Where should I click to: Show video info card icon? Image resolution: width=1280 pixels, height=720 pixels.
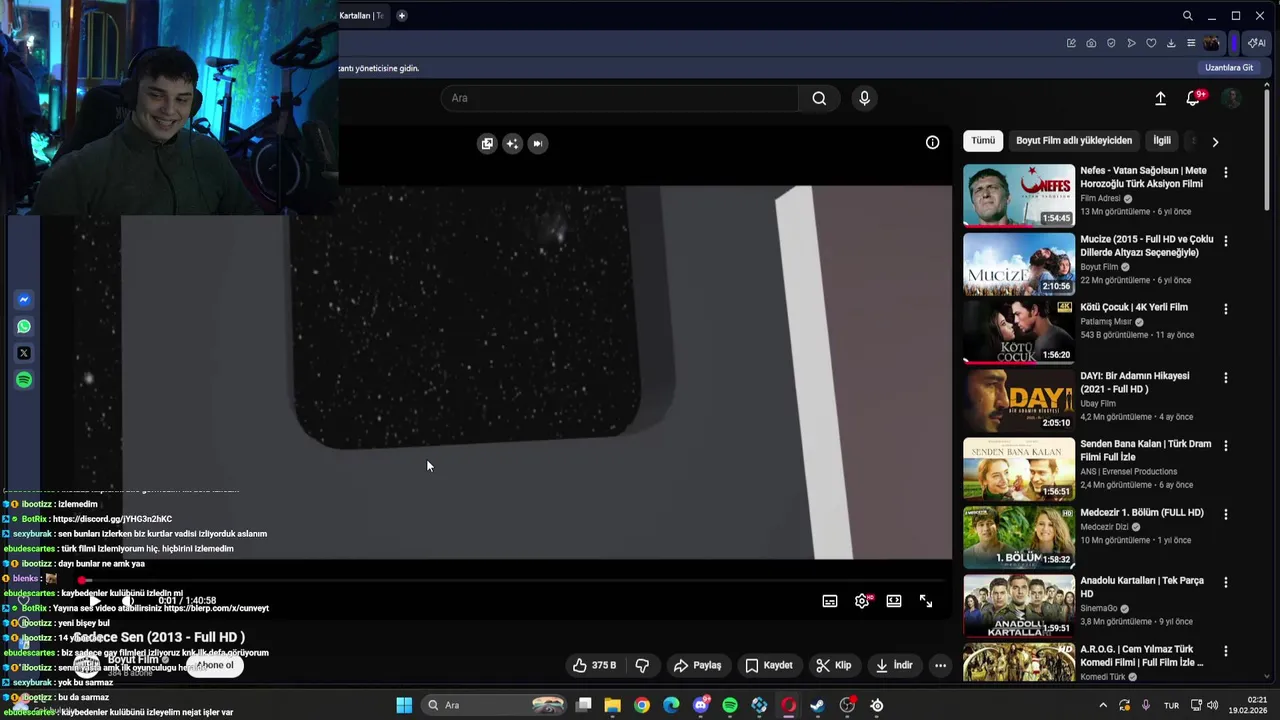click(x=932, y=143)
